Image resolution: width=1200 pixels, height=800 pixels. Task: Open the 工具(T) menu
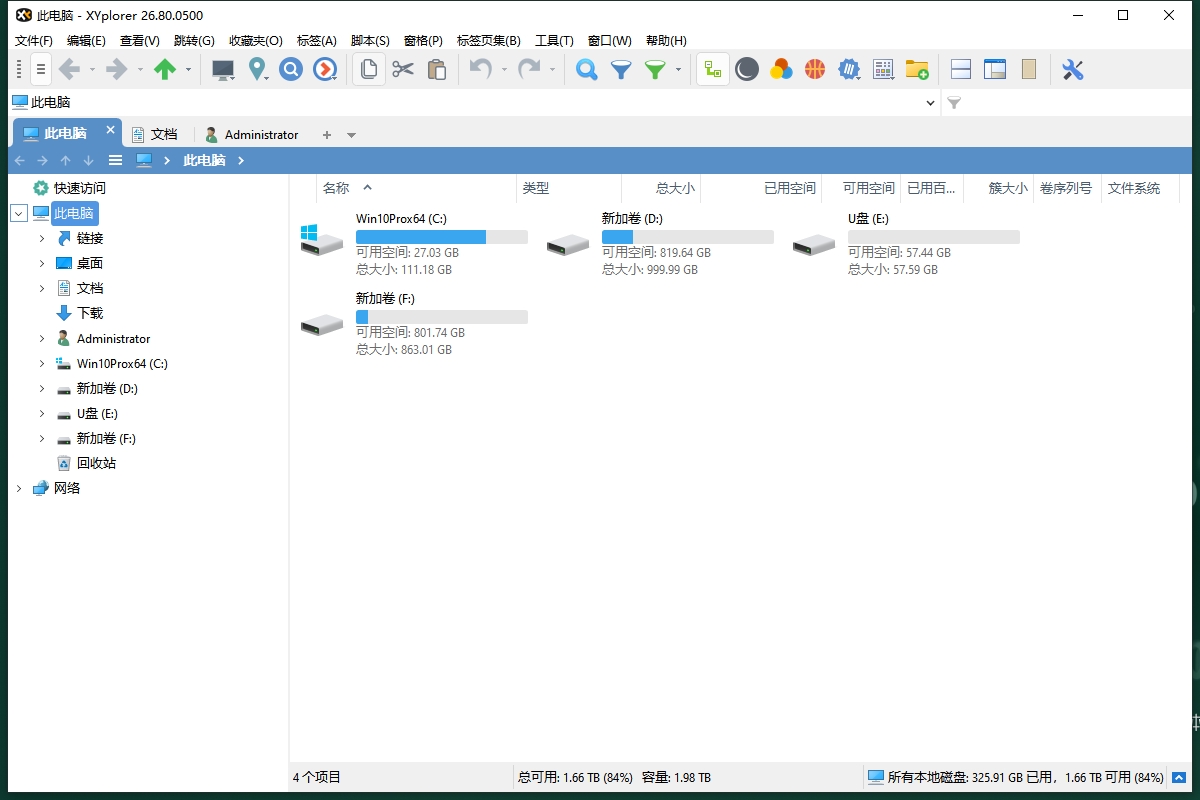click(554, 41)
